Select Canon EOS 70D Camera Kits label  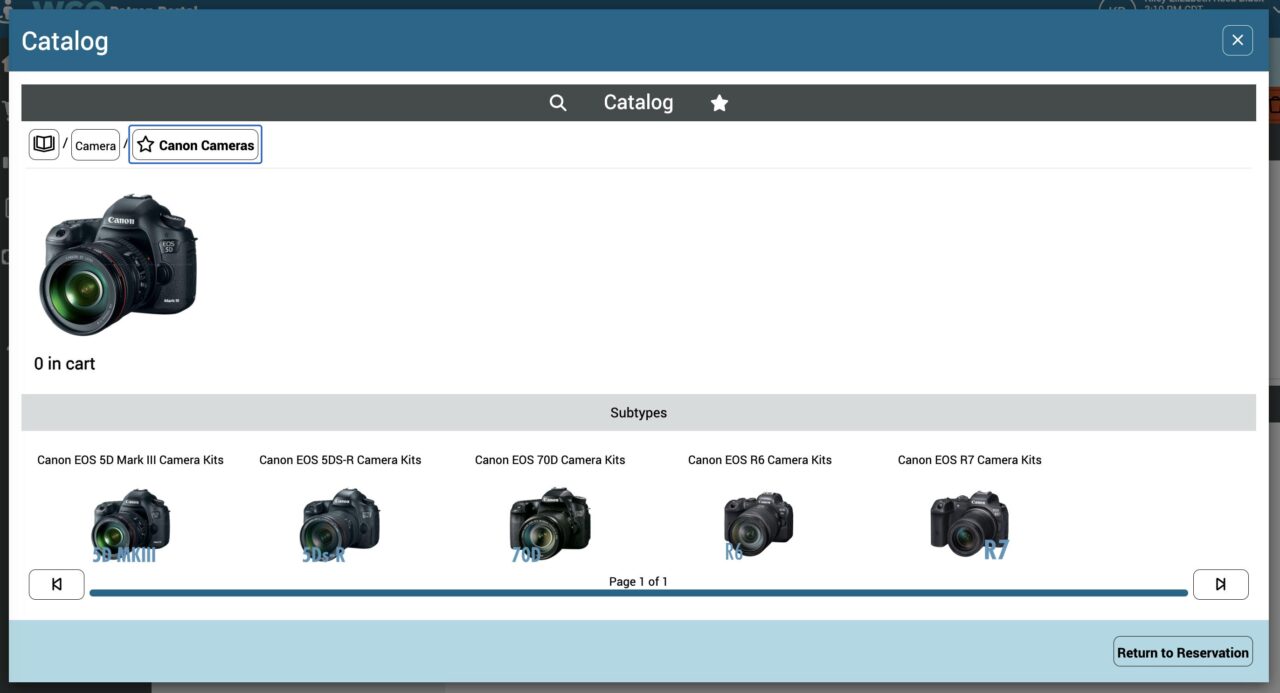pyautogui.click(x=550, y=460)
